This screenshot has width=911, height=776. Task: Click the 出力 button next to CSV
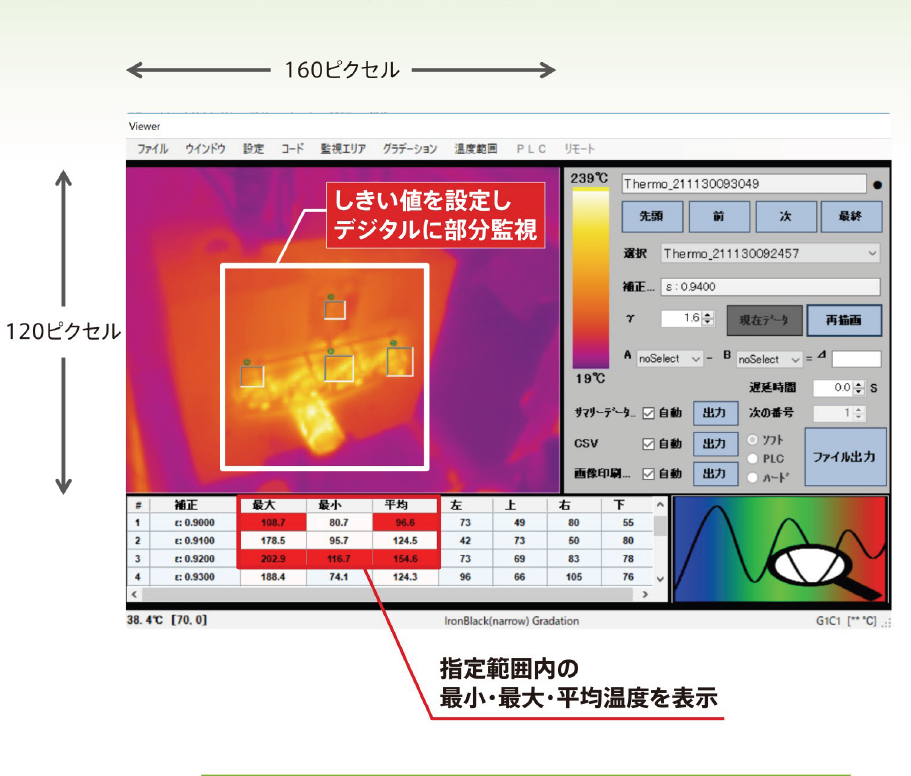pyautogui.click(x=716, y=444)
